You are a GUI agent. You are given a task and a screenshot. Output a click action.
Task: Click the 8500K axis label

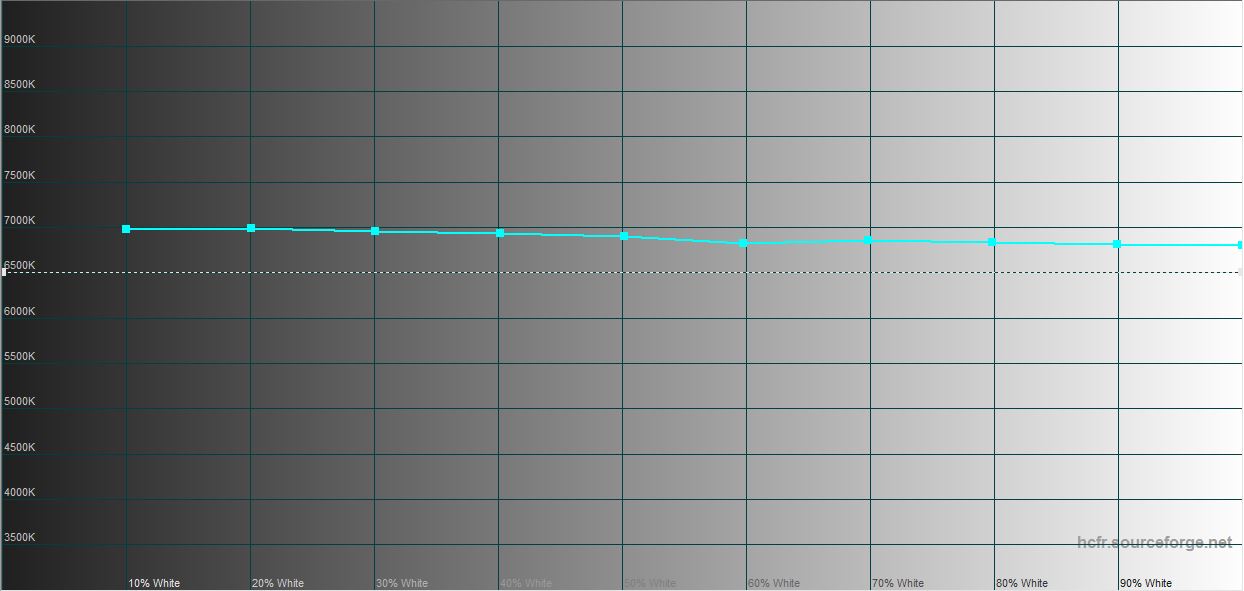20,84
